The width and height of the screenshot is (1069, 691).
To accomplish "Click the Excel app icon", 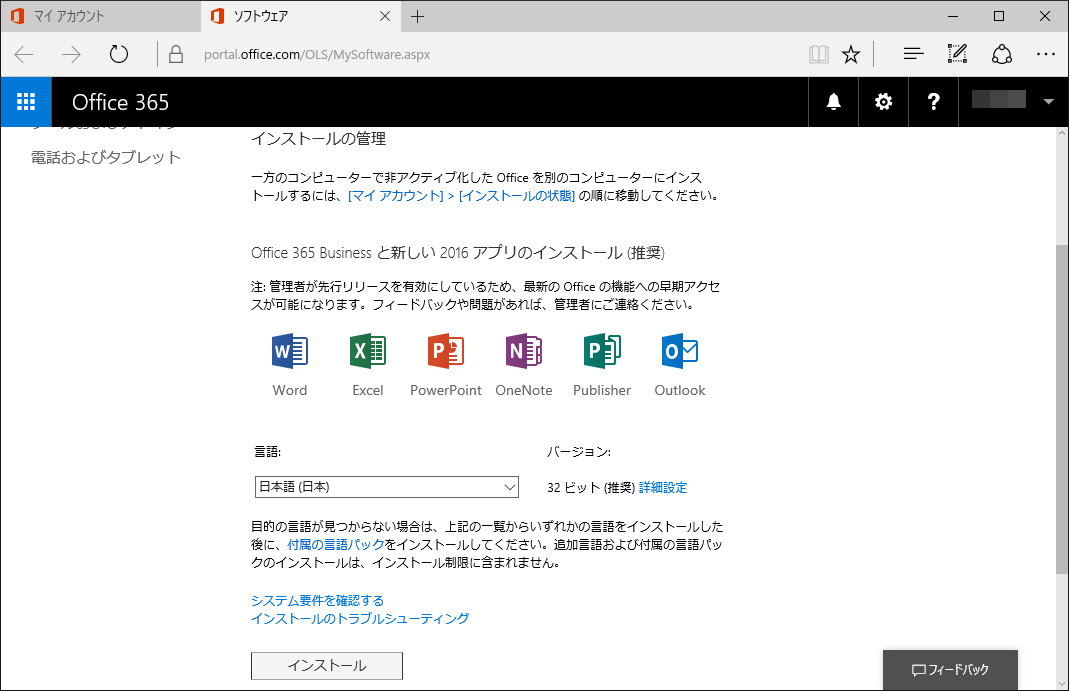I will coord(367,351).
